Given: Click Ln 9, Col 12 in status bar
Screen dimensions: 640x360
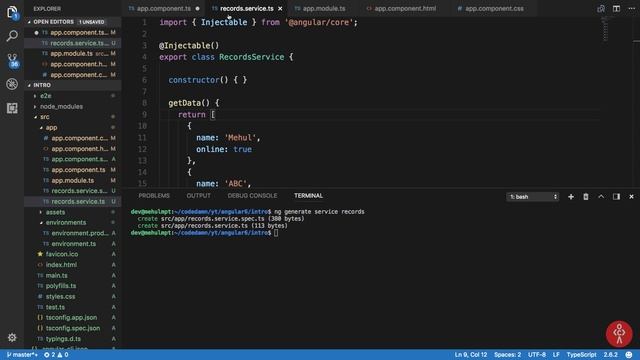Looking at the screenshot, I should (x=471, y=355).
